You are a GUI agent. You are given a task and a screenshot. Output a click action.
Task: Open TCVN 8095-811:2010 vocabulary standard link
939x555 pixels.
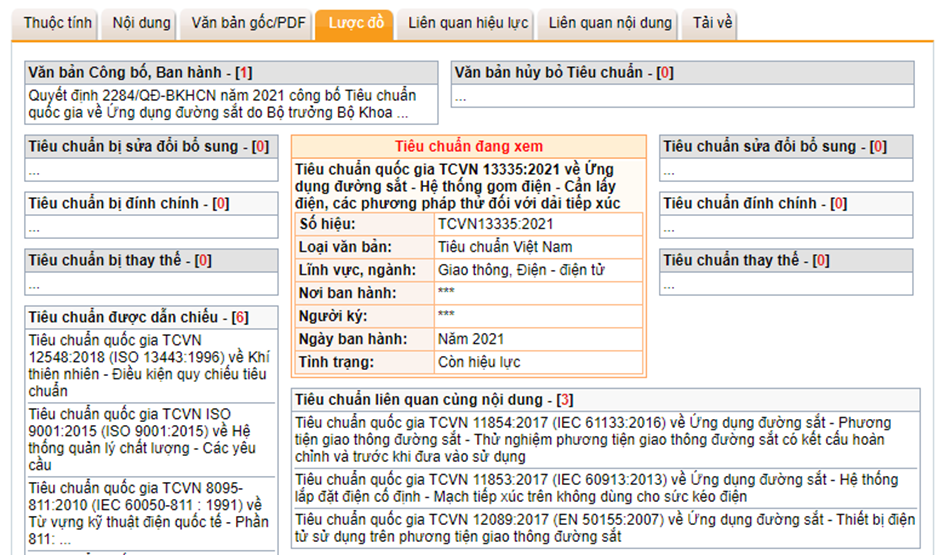[145, 512]
